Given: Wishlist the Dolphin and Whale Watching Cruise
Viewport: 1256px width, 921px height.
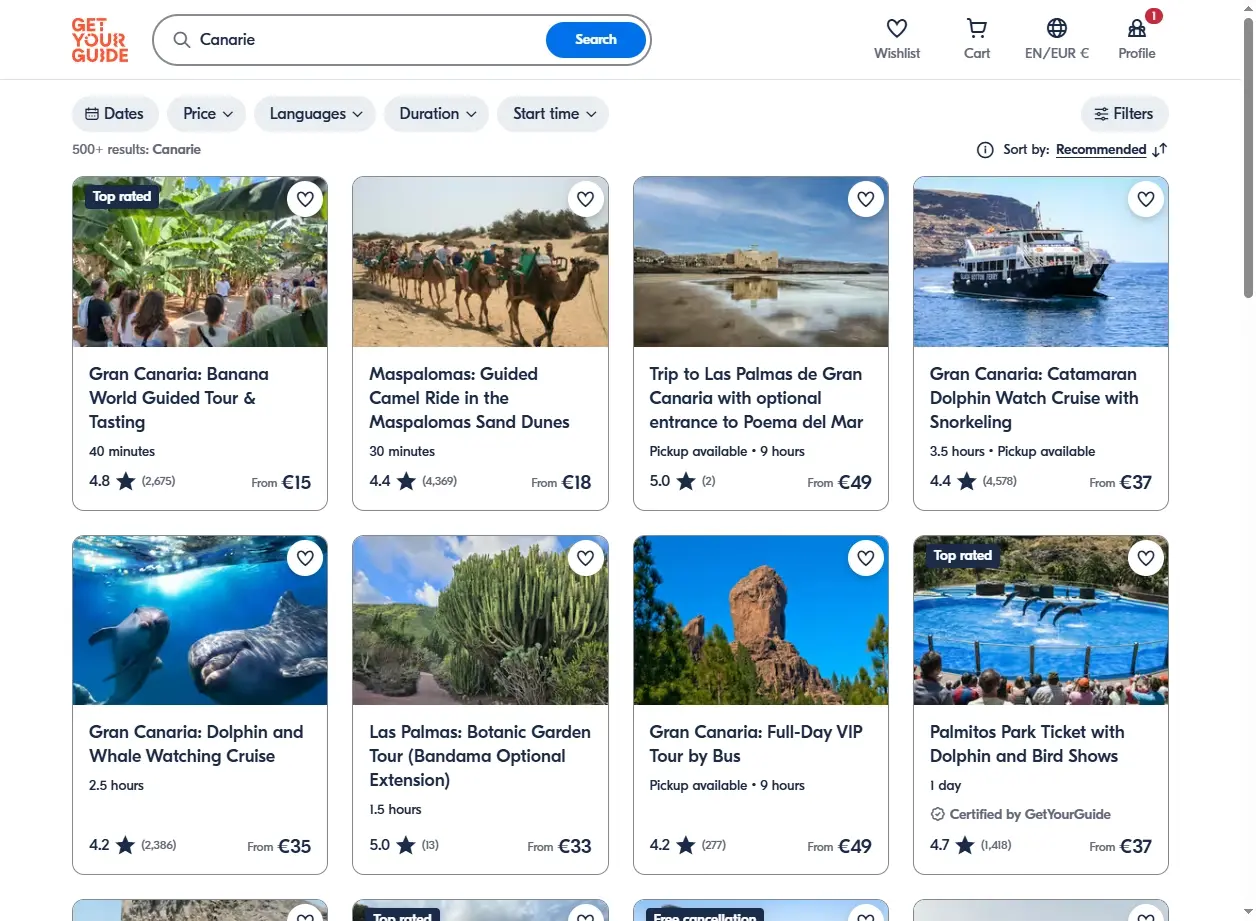Looking at the screenshot, I should tap(305, 558).
